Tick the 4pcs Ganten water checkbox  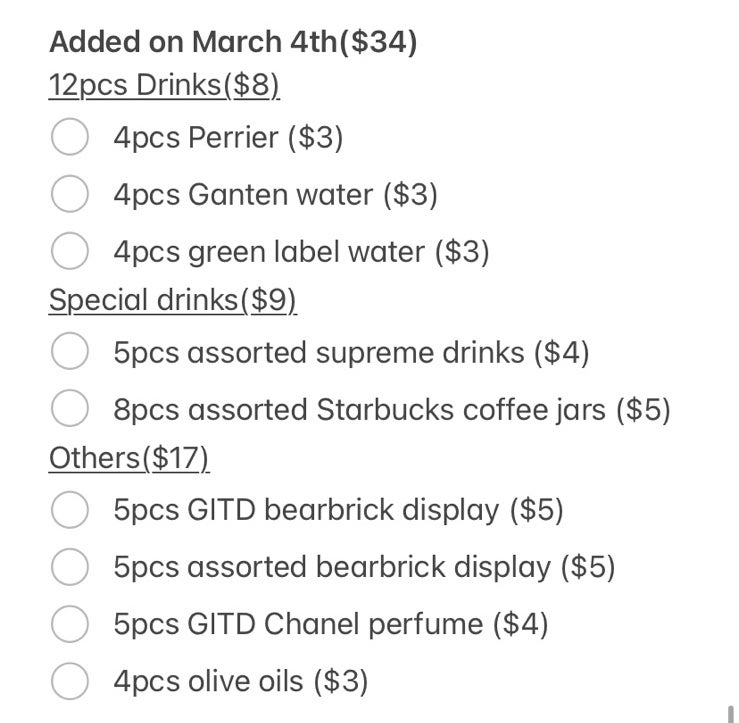(x=70, y=194)
